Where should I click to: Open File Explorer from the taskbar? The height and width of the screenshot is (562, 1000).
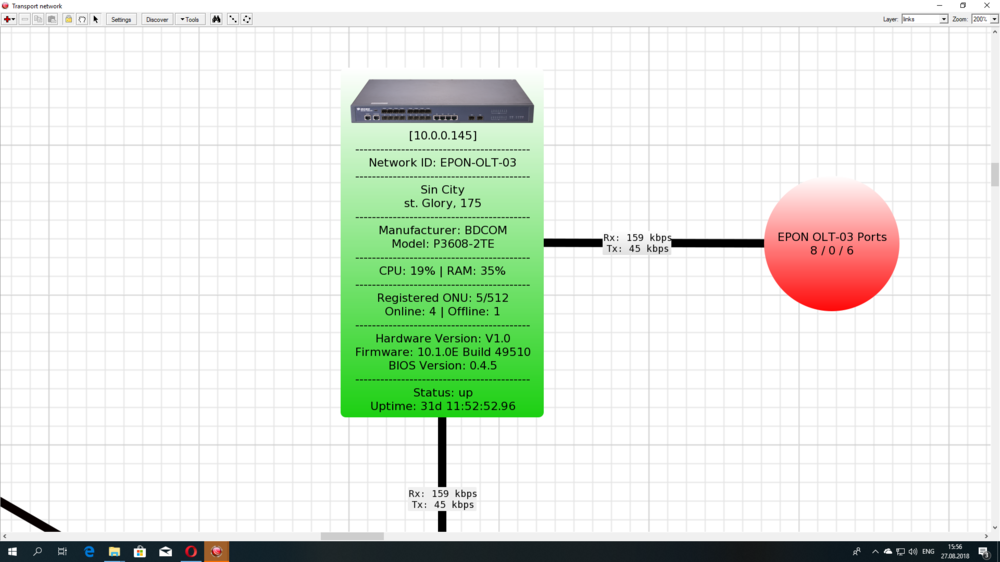coord(114,551)
